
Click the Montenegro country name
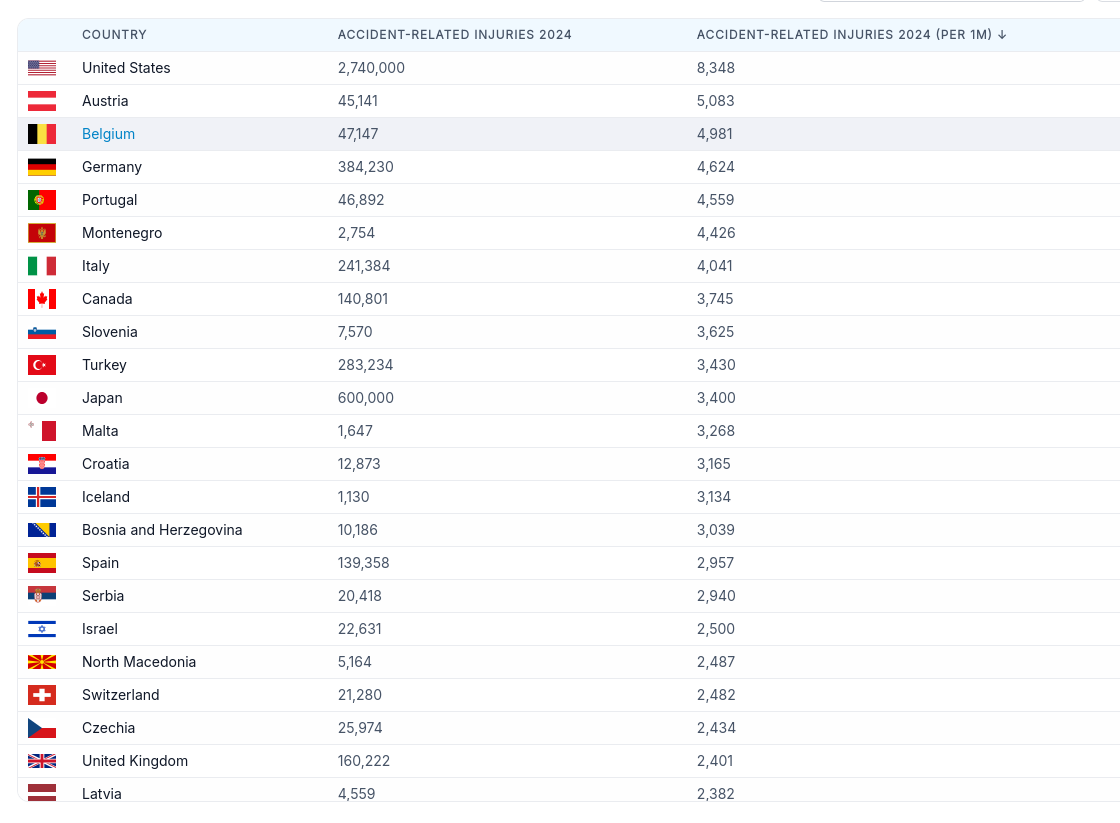pyautogui.click(x=122, y=233)
